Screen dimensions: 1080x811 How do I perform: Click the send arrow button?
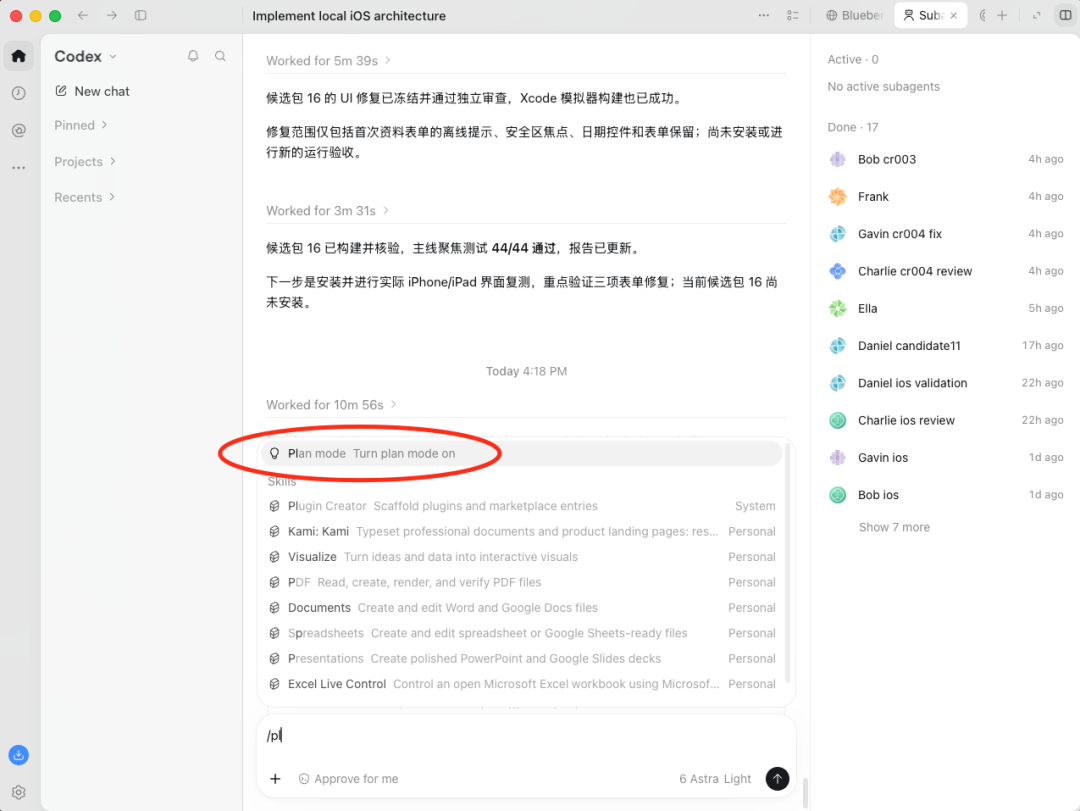tap(778, 779)
